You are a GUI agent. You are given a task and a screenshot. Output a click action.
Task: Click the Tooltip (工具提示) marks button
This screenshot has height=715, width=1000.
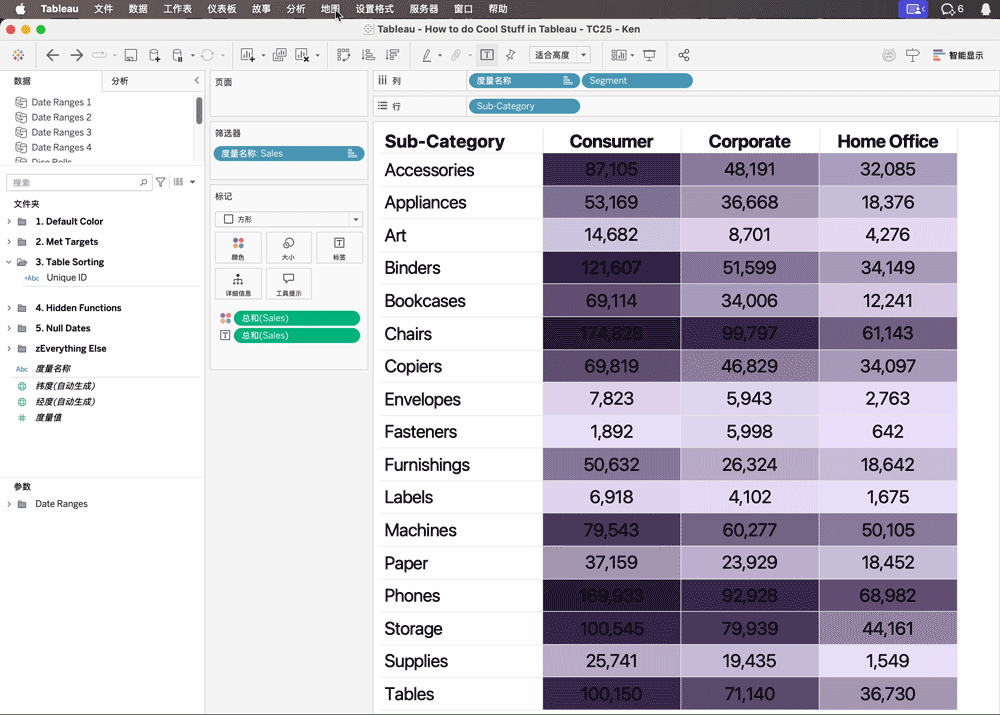[288, 284]
